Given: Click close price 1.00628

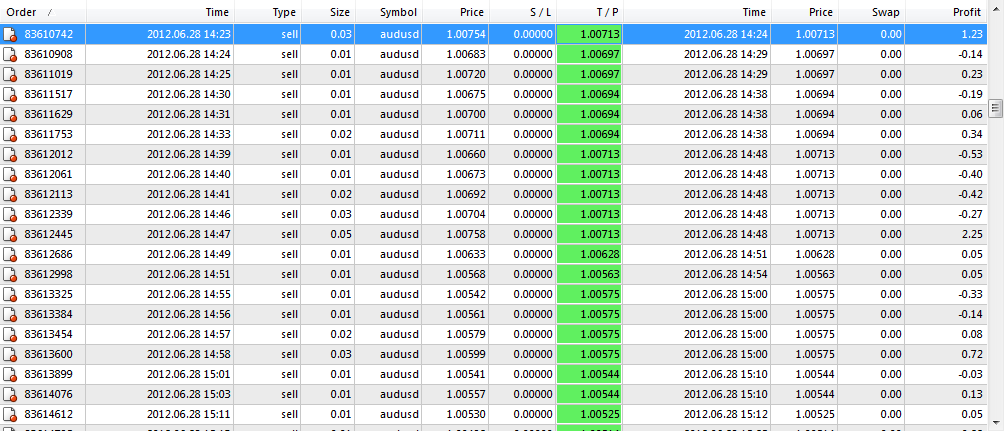Looking at the screenshot, I should pyautogui.click(x=815, y=255).
